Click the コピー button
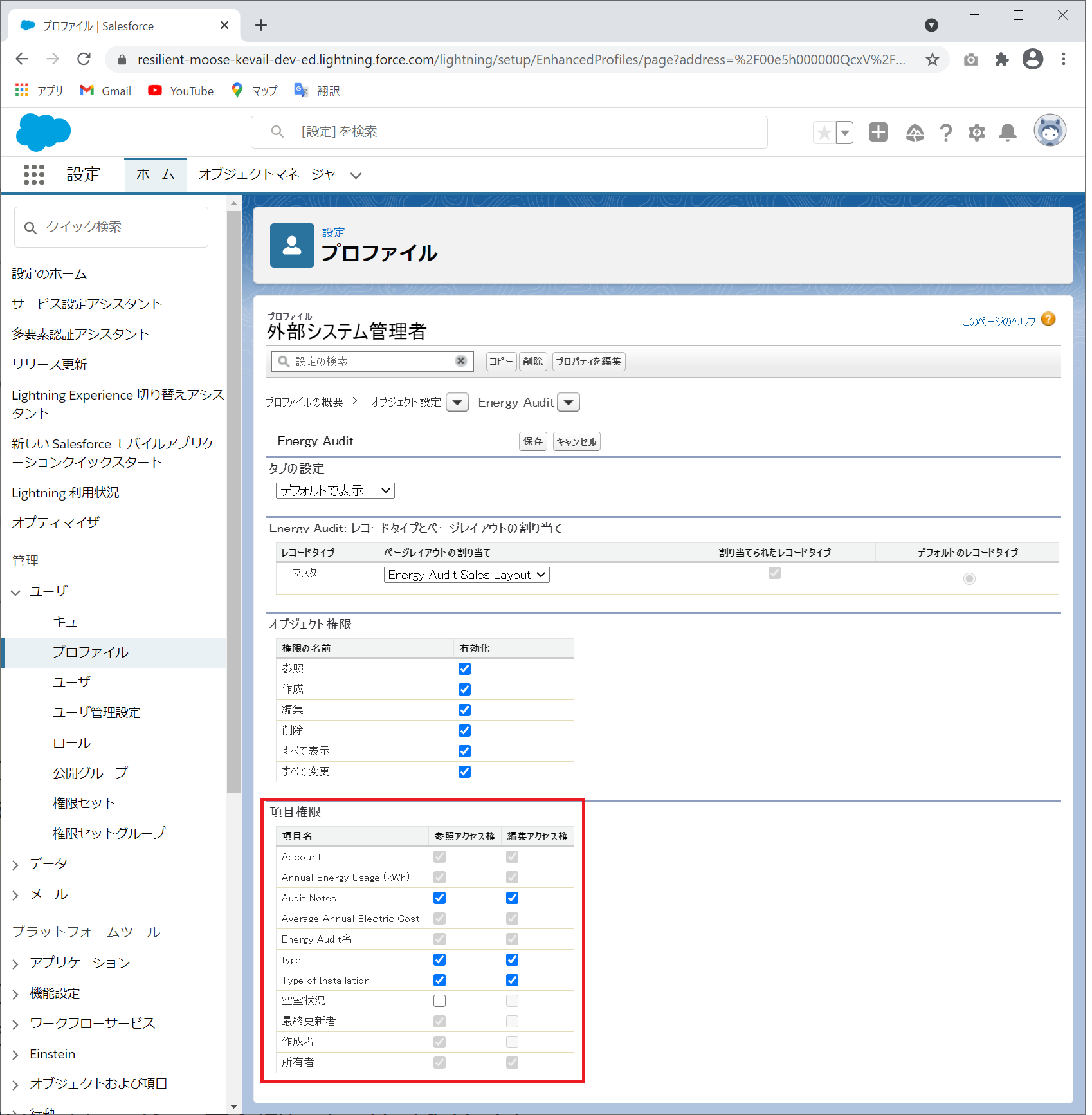1092x1115 pixels. [501, 362]
